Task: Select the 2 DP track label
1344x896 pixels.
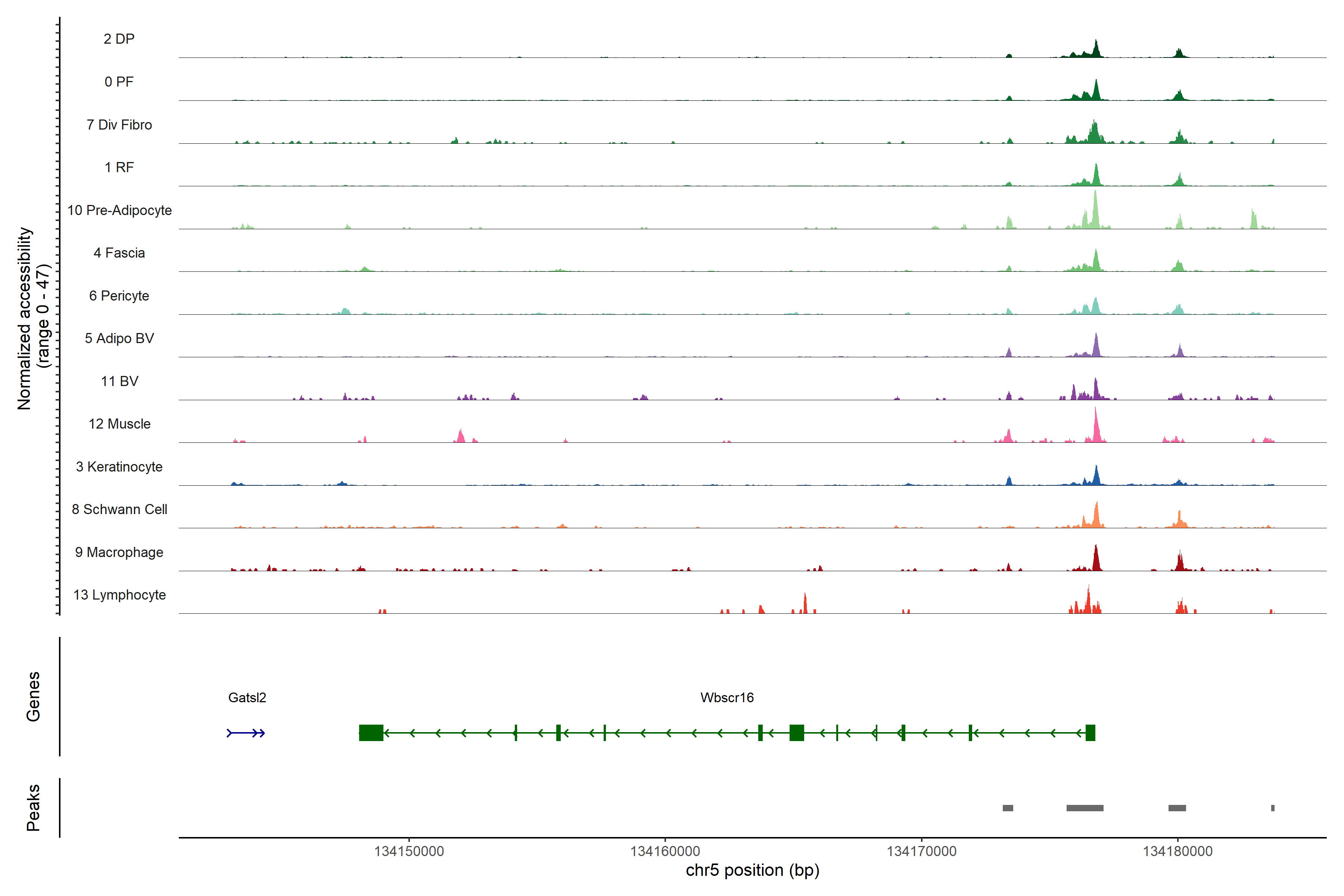Action: [x=119, y=39]
